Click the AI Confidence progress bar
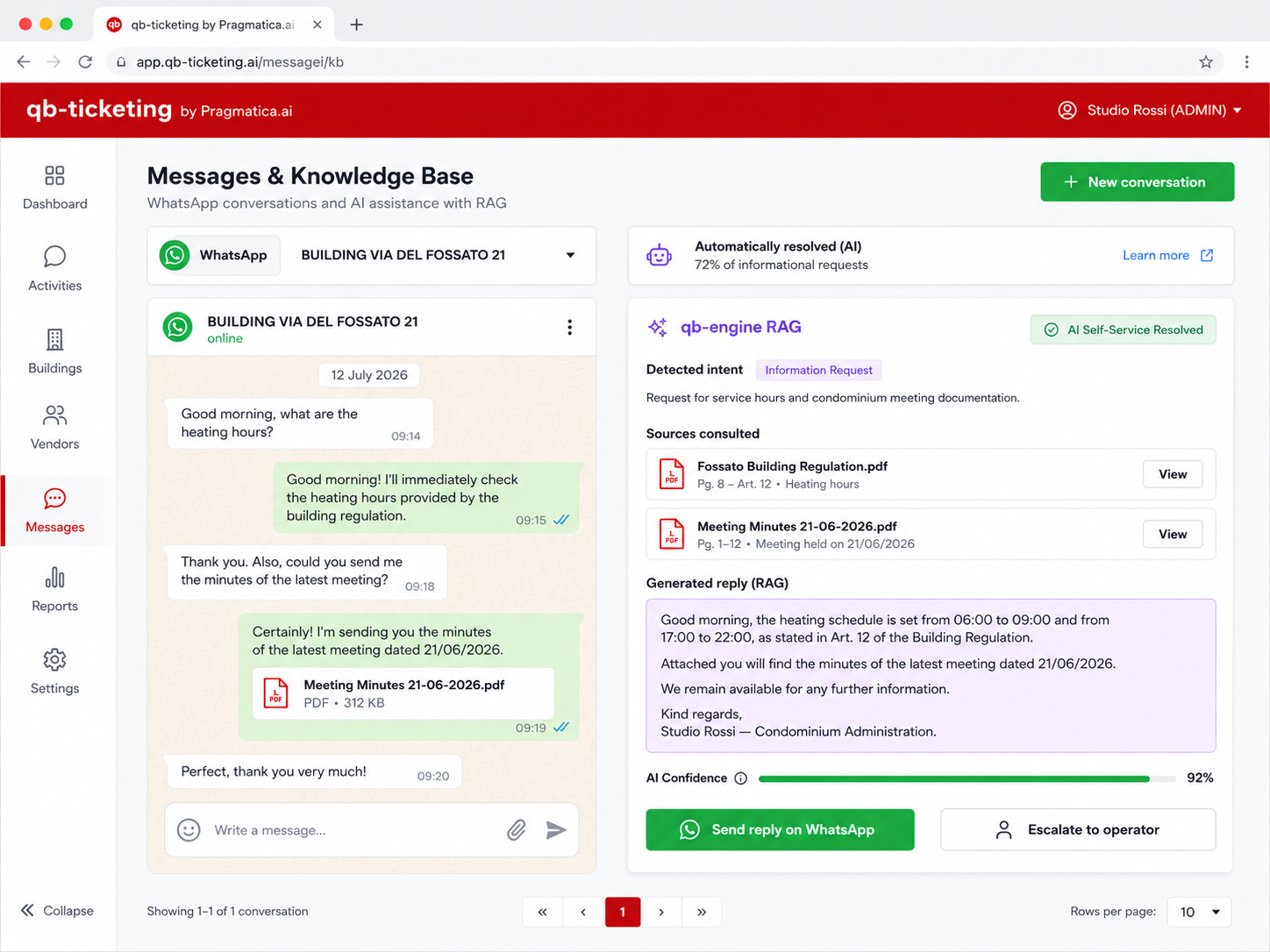The image size is (1270, 952). pyautogui.click(x=967, y=778)
